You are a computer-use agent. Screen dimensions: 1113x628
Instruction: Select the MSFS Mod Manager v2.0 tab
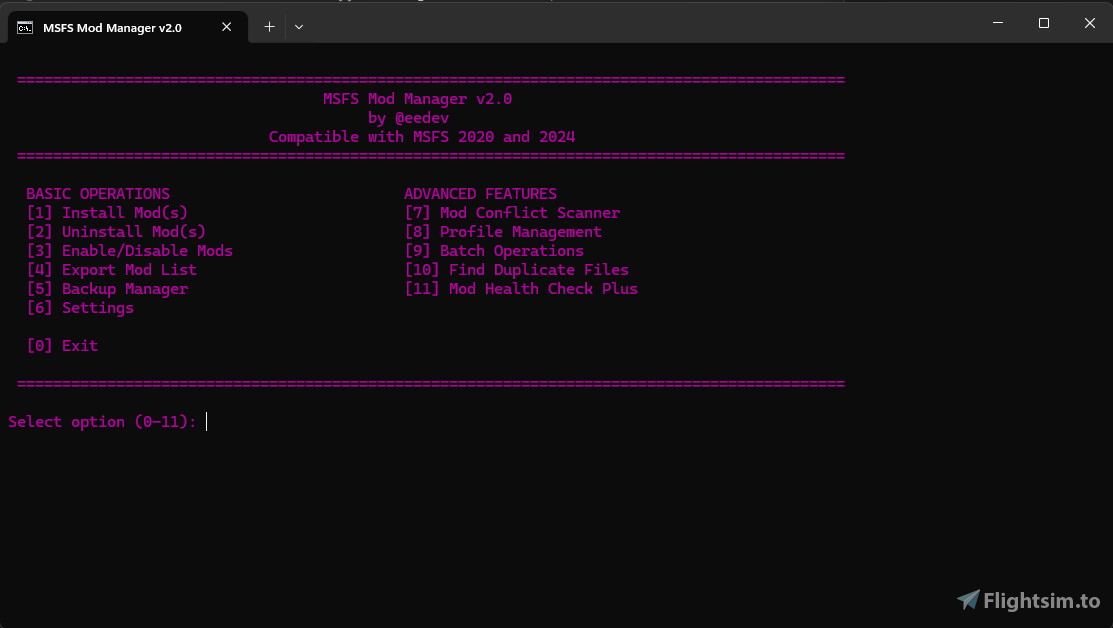110,27
